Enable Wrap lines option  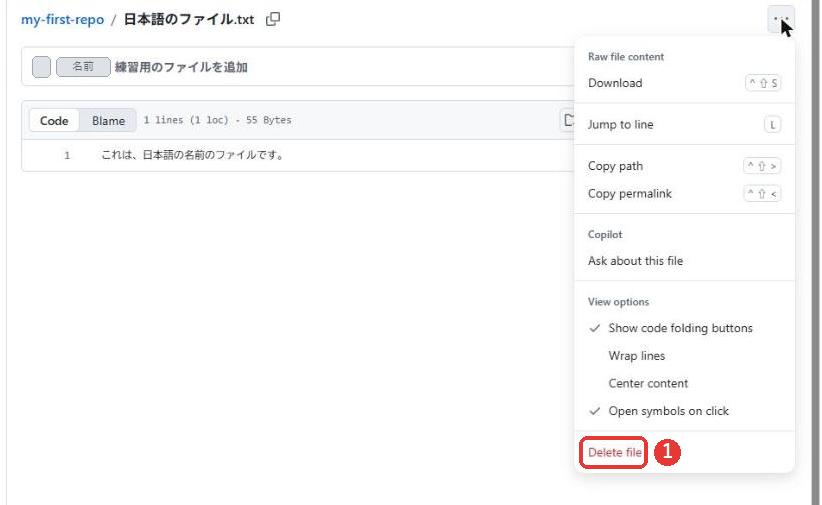pyautogui.click(x=684, y=356)
